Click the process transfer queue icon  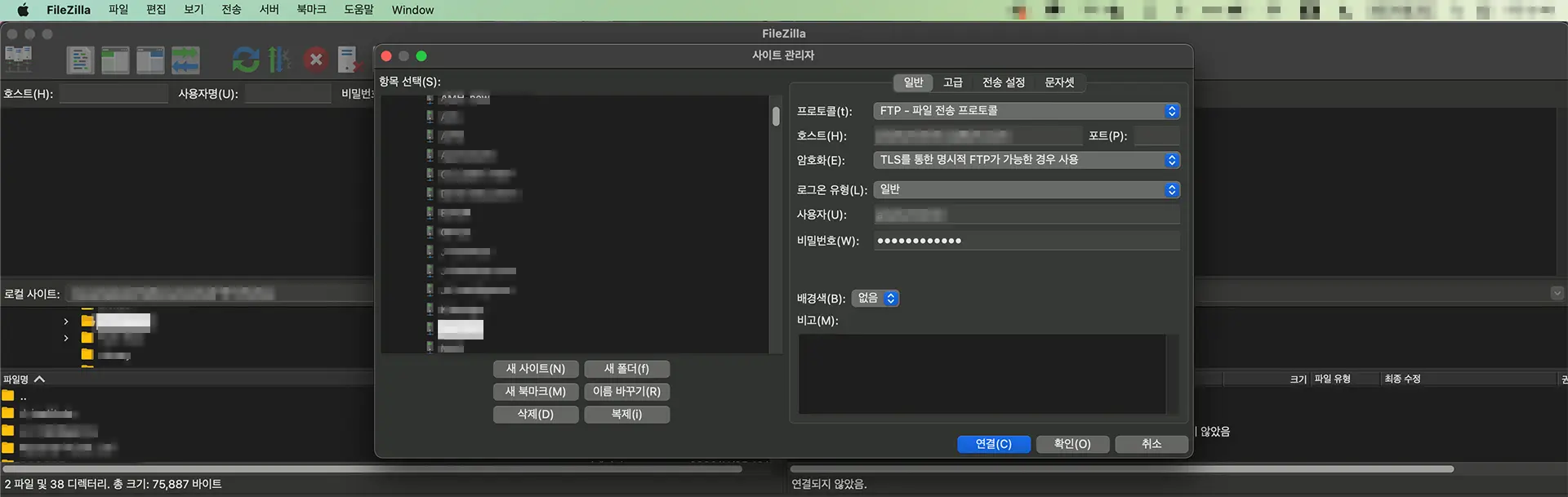[279, 60]
